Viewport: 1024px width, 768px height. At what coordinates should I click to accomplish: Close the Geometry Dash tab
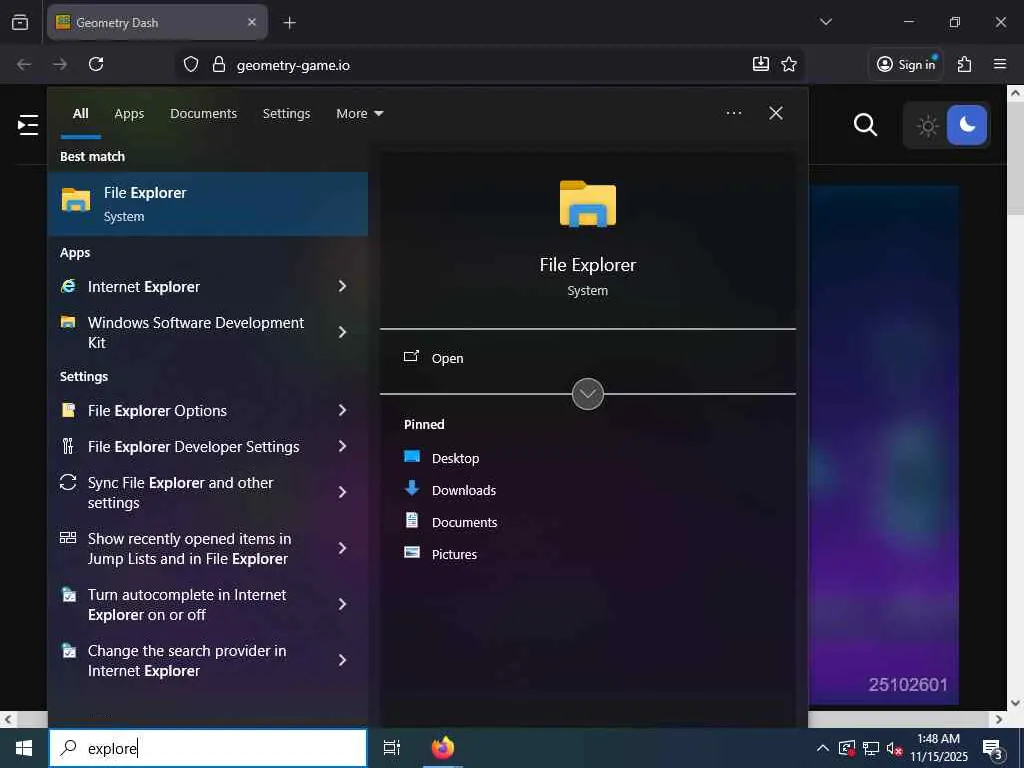tap(252, 22)
